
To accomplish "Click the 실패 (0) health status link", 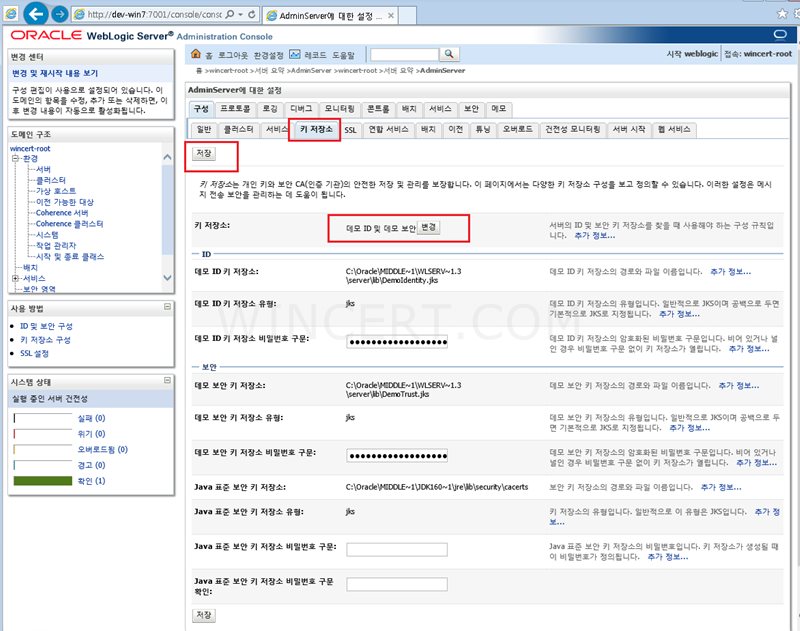I will click(x=91, y=418).
